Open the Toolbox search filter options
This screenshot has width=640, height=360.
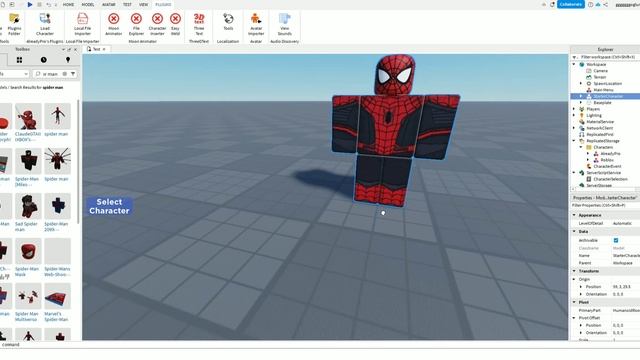(73, 74)
